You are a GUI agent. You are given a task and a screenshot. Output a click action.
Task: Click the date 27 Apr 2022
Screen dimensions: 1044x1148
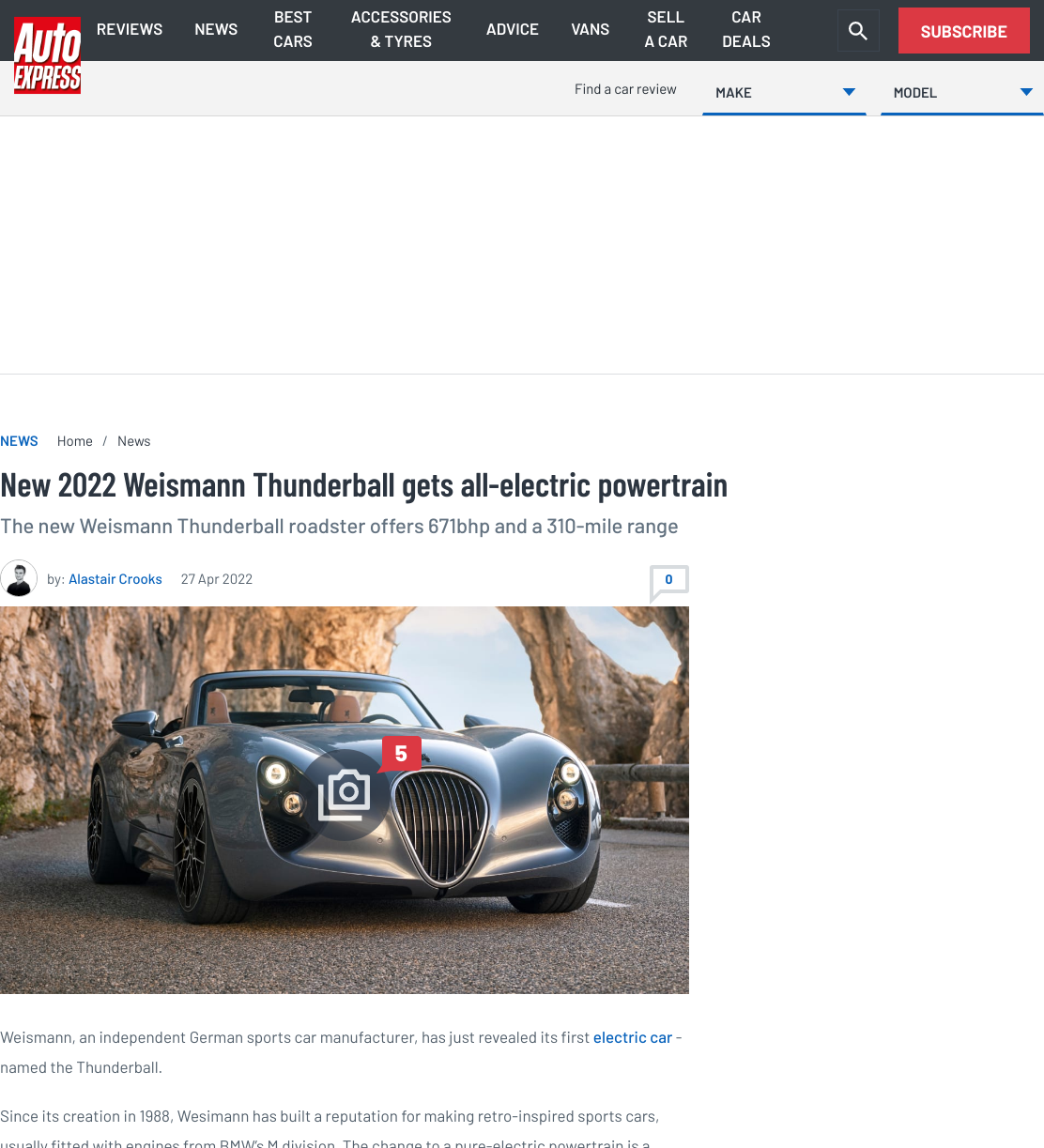tap(217, 579)
